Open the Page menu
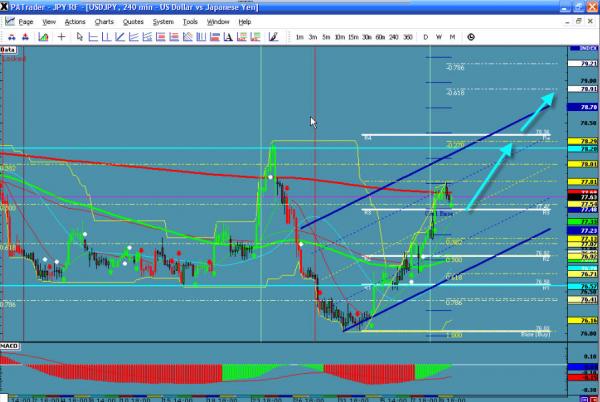The image size is (600, 402). pos(26,22)
